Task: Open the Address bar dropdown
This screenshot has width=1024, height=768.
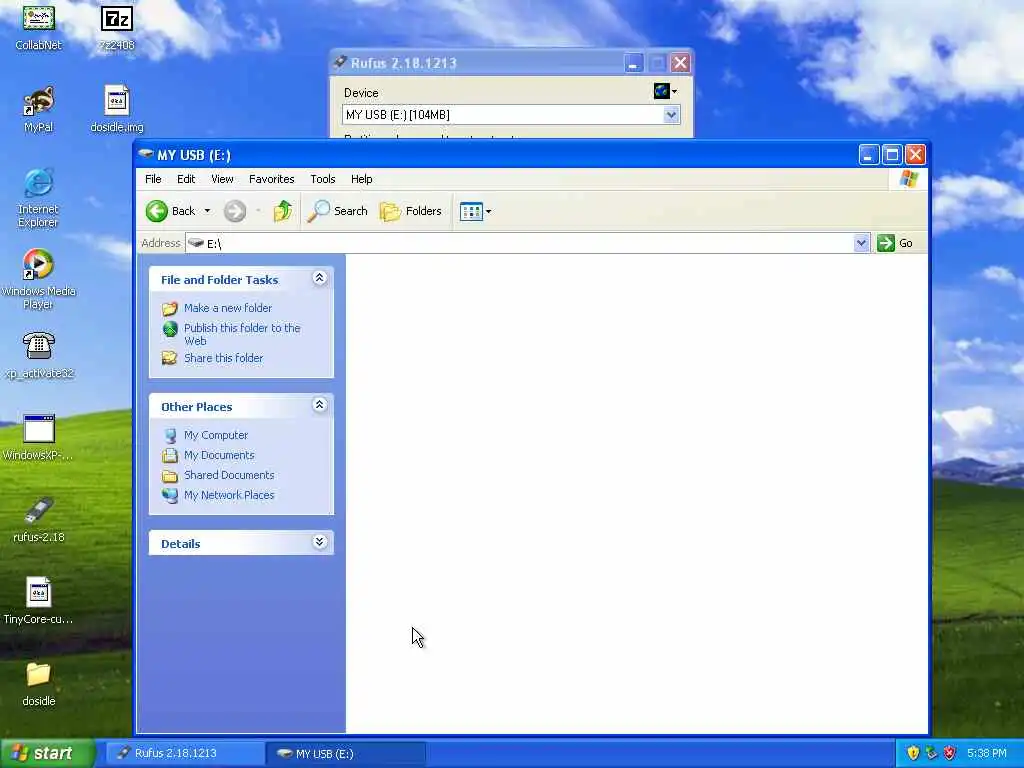Action: tap(861, 243)
